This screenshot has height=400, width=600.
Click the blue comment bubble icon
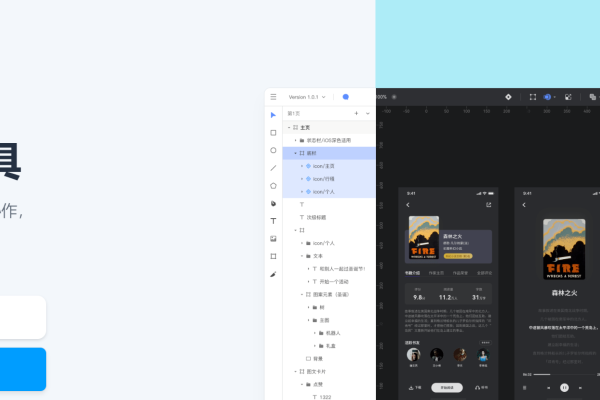click(x=346, y=97)
